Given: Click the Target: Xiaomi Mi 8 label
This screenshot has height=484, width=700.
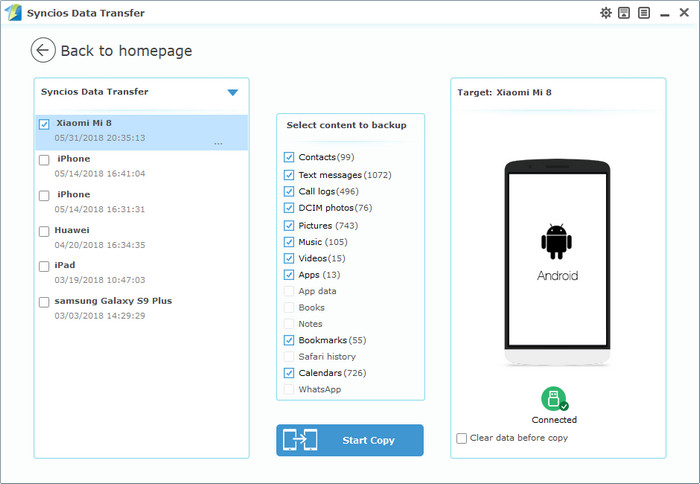Looking at the screenshot, I should [x=504, y=92].
